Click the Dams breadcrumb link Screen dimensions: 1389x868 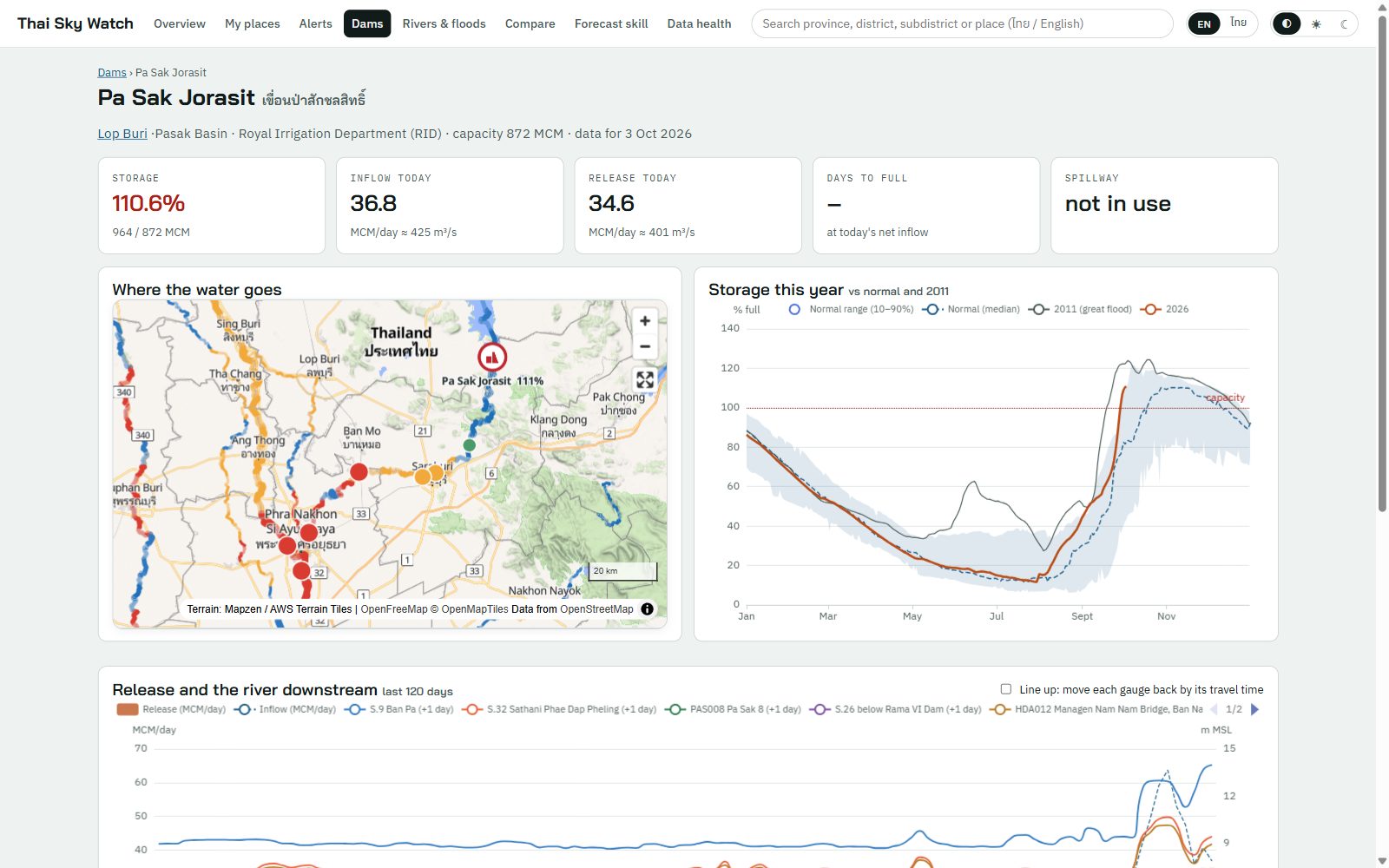click(x=112, y=73)
